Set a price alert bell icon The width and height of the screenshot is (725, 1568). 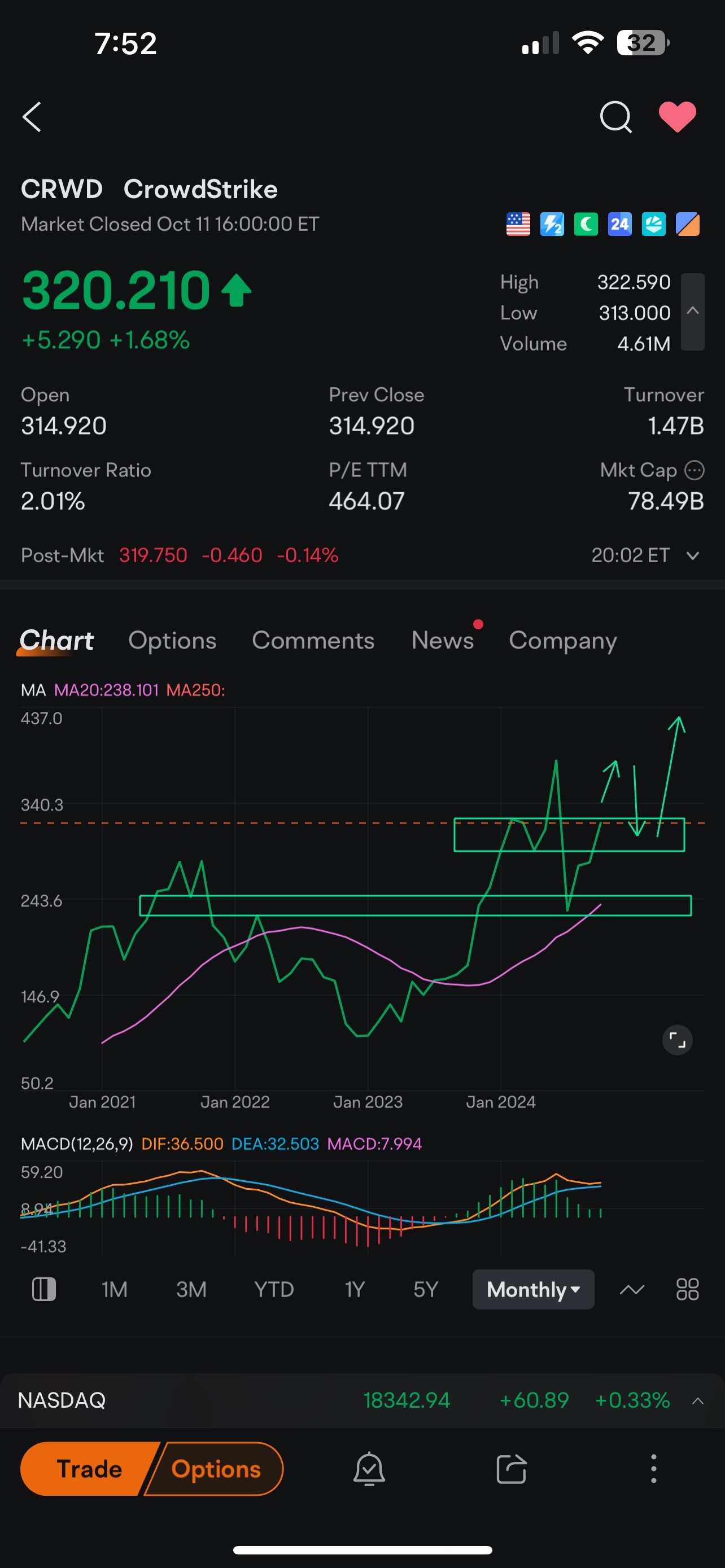(369, 1469)
